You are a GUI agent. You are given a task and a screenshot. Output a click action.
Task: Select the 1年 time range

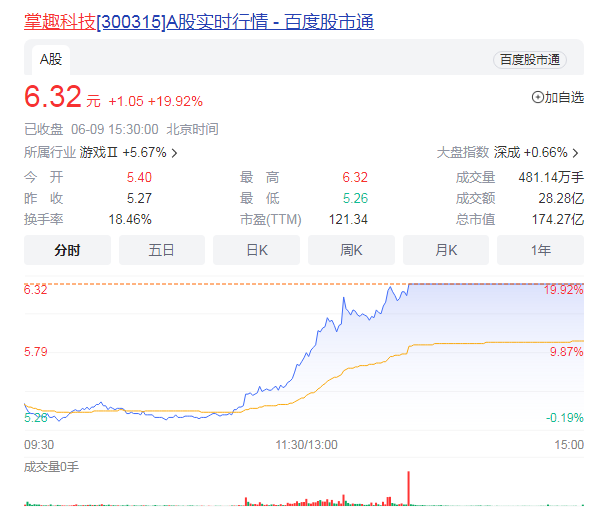point(540,250)
